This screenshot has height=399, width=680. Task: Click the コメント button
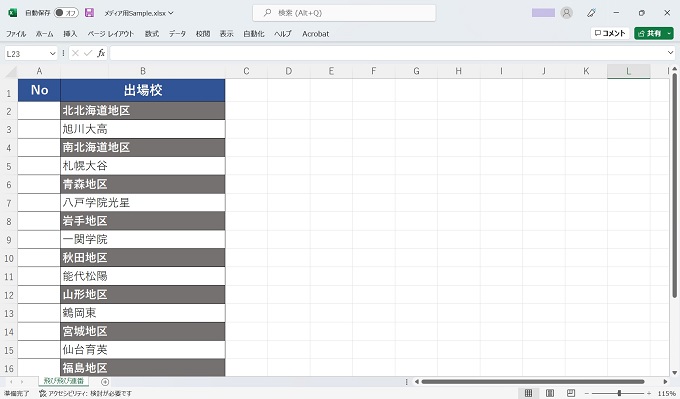click(610, 33)
